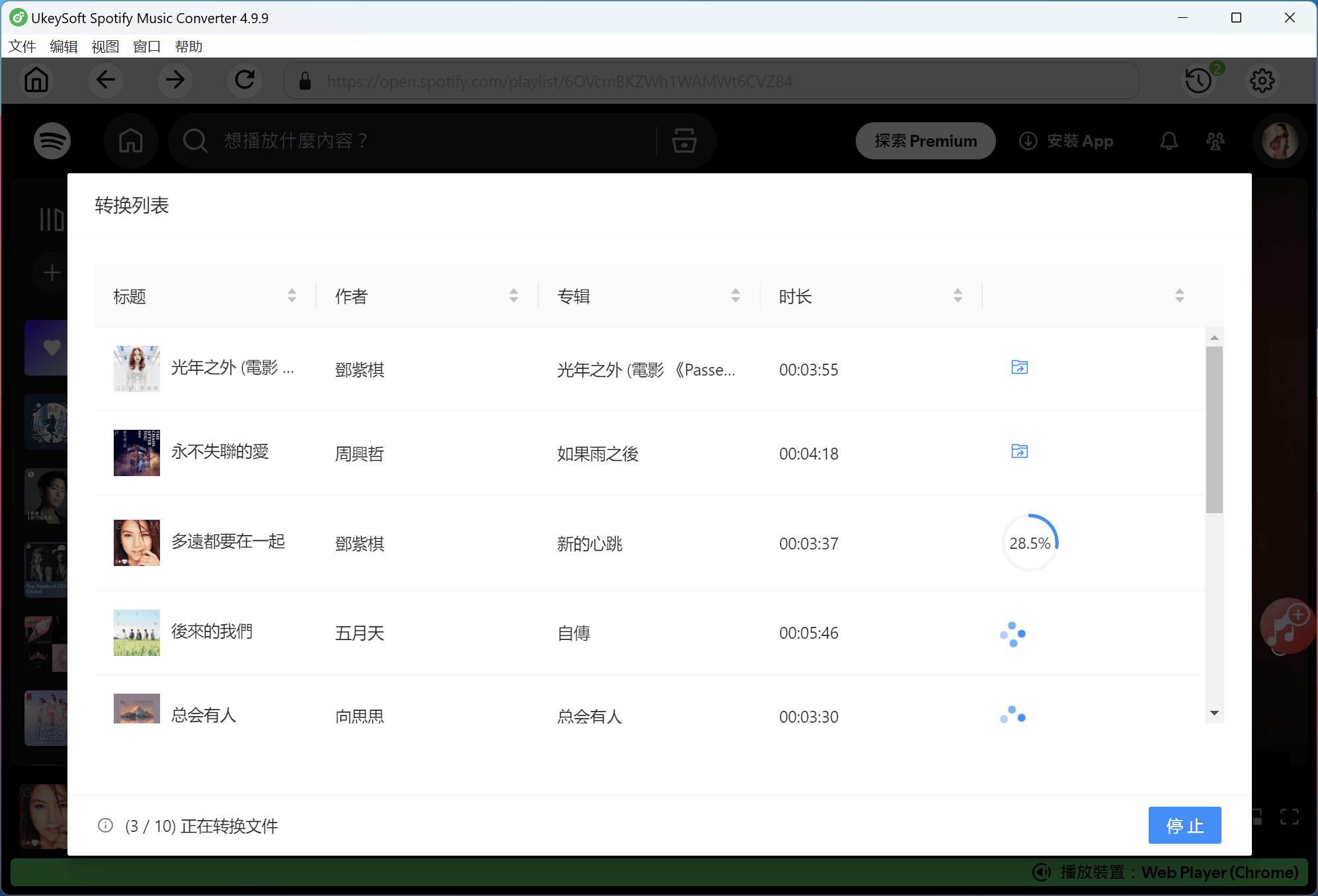This screenshot has height=896, width=1318.
Task: Open output folder for 永不失聯的愛
Action: [x=1019, y=451]
